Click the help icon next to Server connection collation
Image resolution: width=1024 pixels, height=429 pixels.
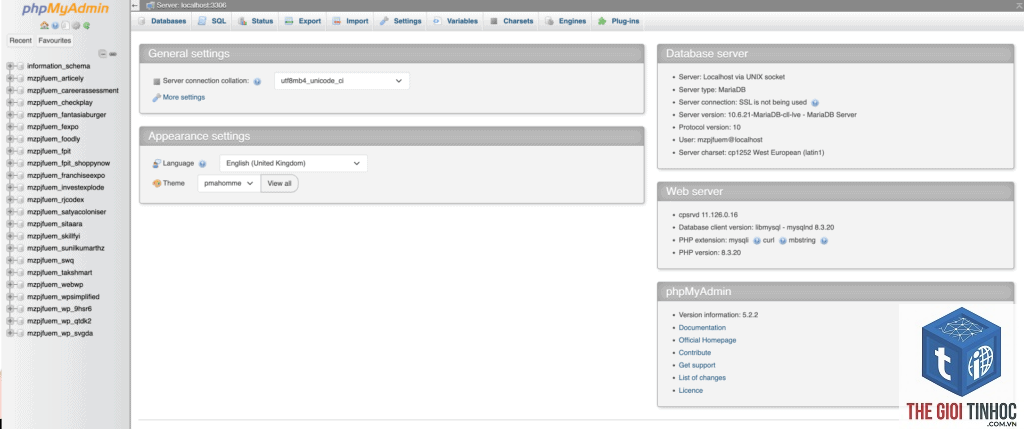point(257,82)
